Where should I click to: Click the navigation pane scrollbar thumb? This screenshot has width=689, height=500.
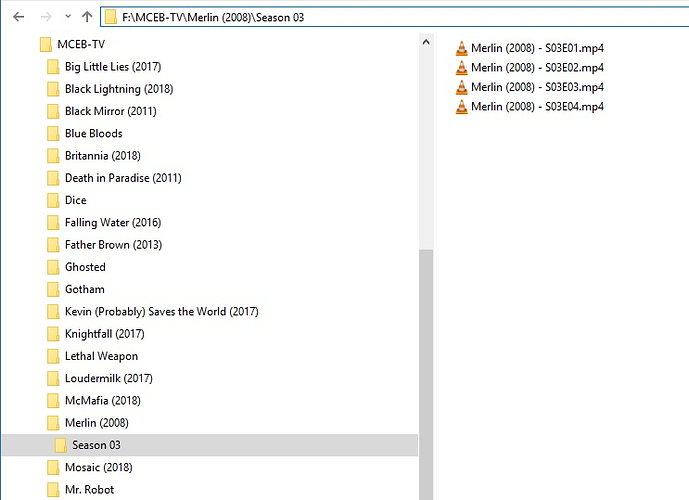426,374
